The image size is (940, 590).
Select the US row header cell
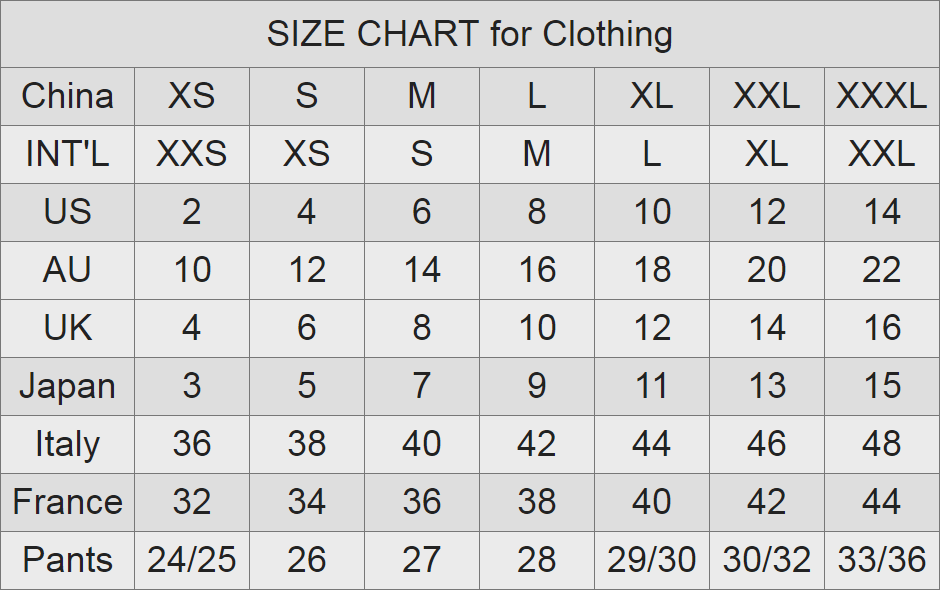67,213
